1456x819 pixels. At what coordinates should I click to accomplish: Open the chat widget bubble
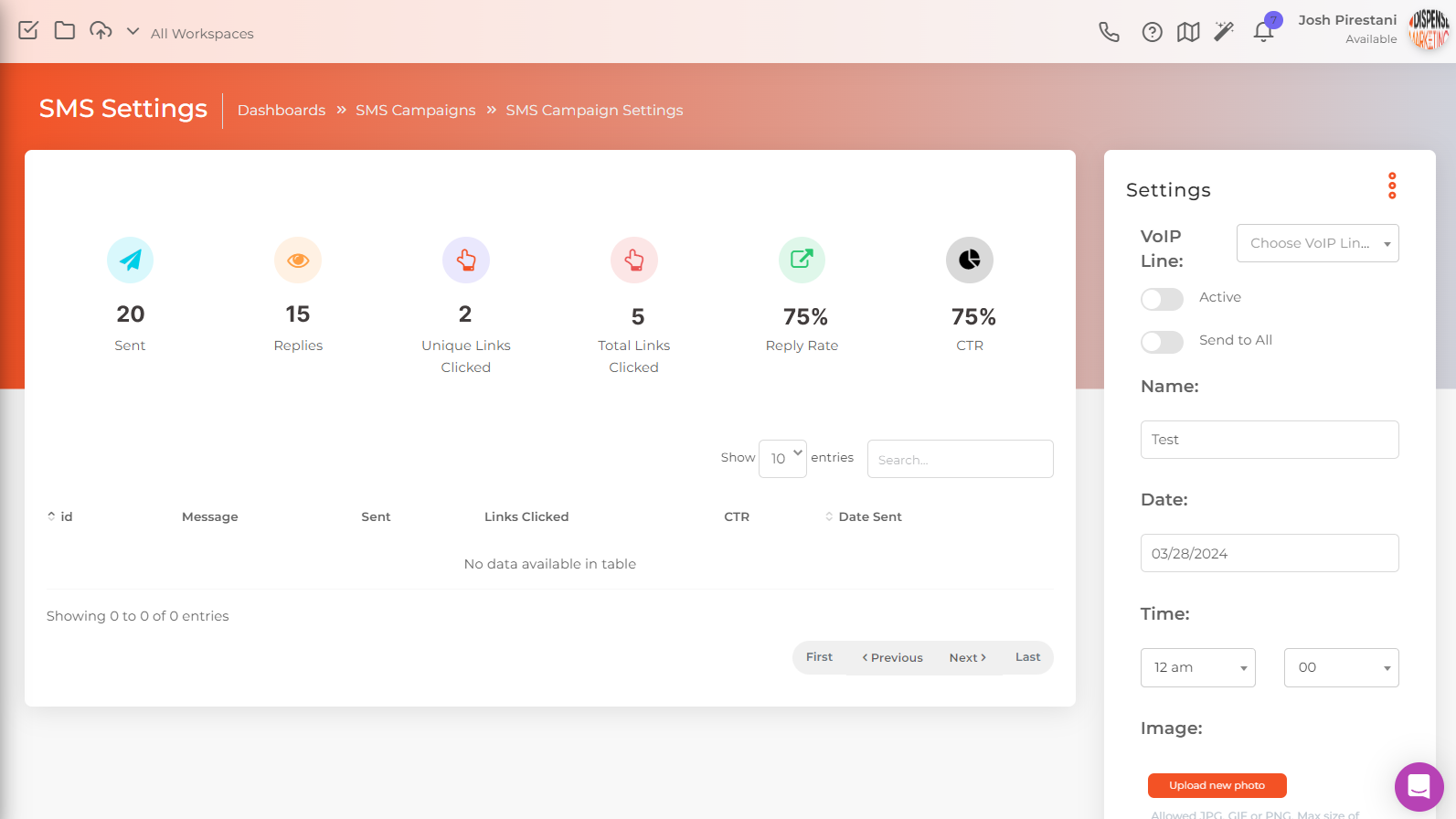pyautogui.click(x=1419, y=786)
